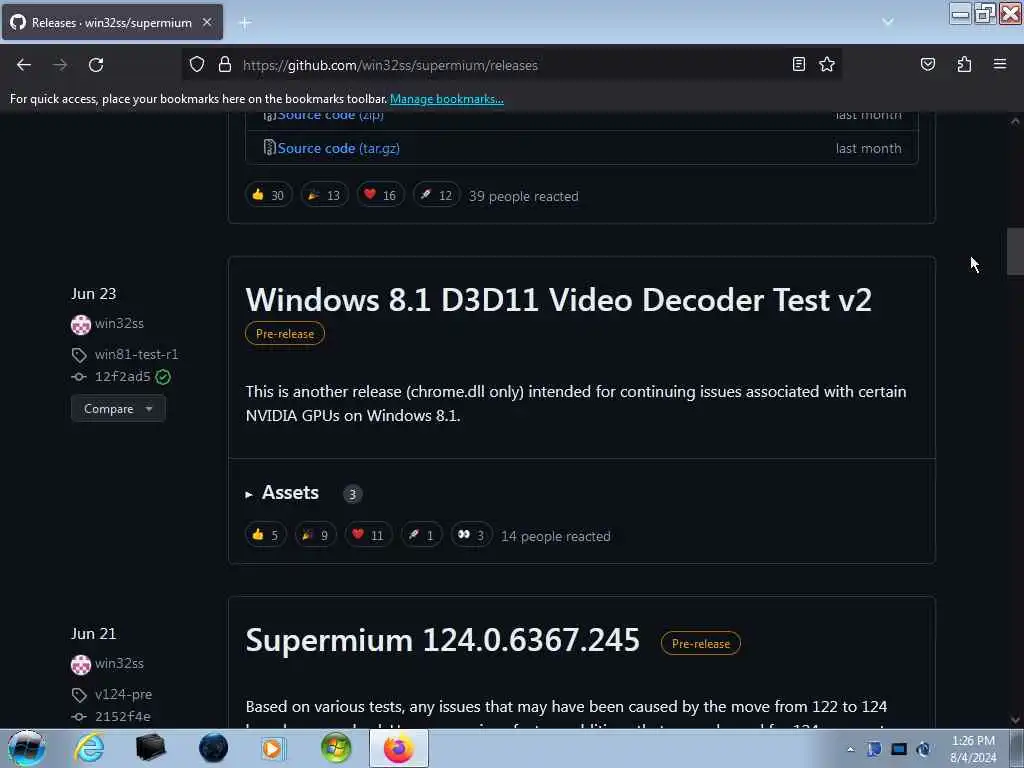Open the Compare dropdown
The image size is (1024, 768).
(118, 409)
